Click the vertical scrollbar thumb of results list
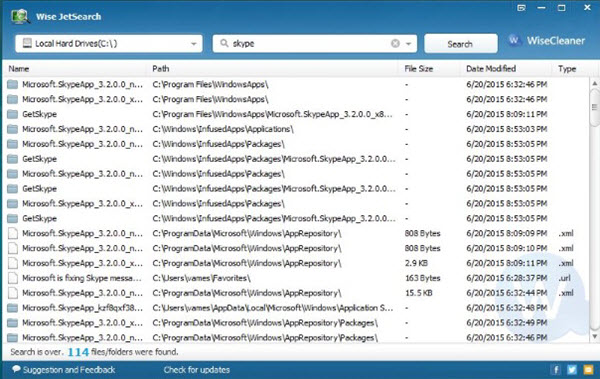600x379 pixels. [595, 107]
